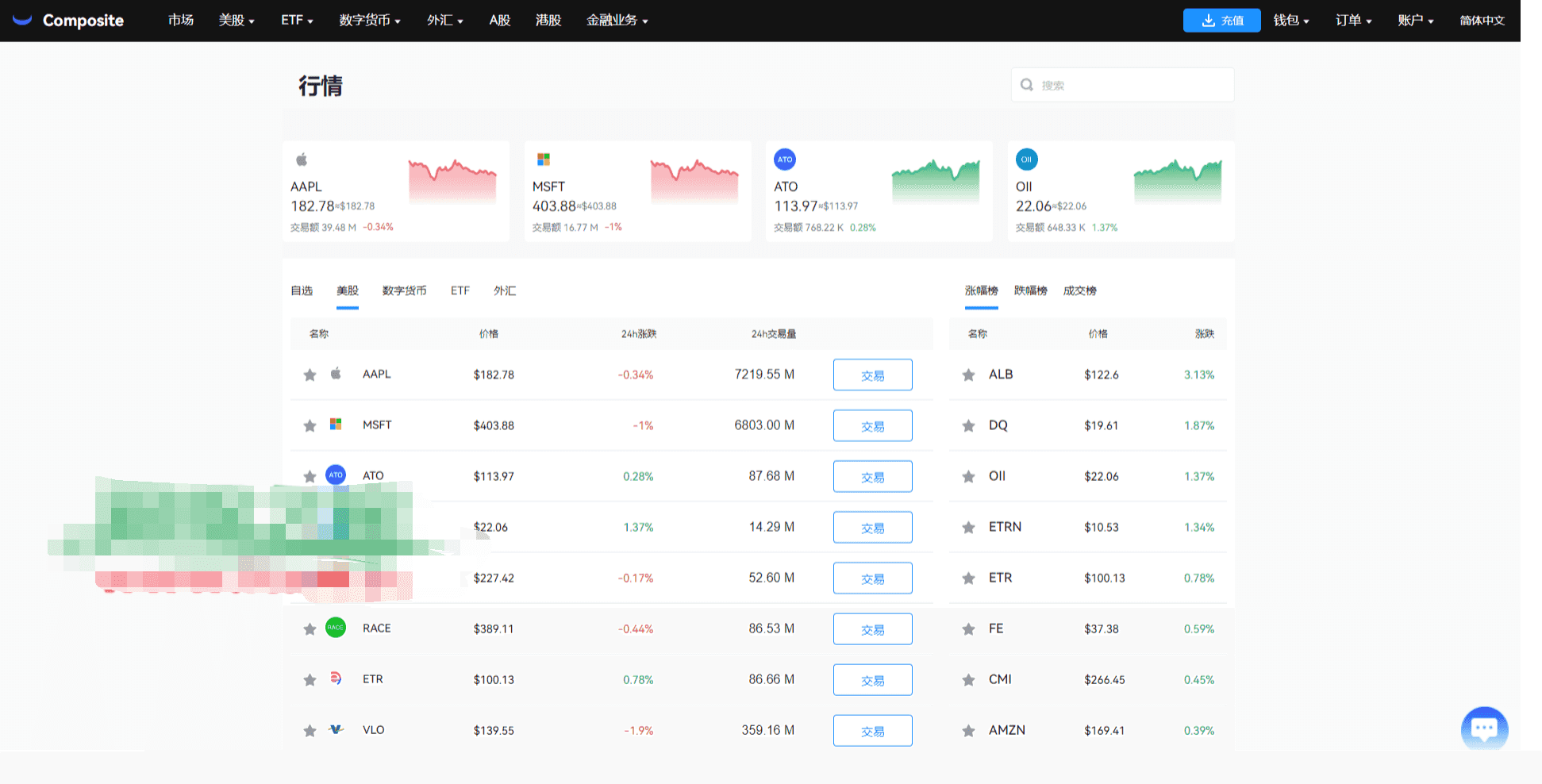Click the OII icon in top card
This screenshot has height=784, width=1542.
1026,159
